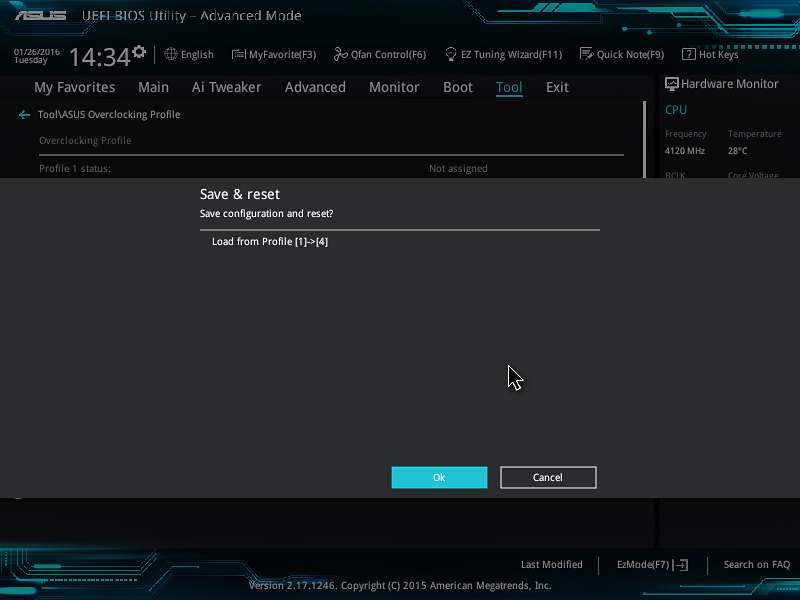
Task: Open Search on FAQ
Action: (x=757, y=565)
